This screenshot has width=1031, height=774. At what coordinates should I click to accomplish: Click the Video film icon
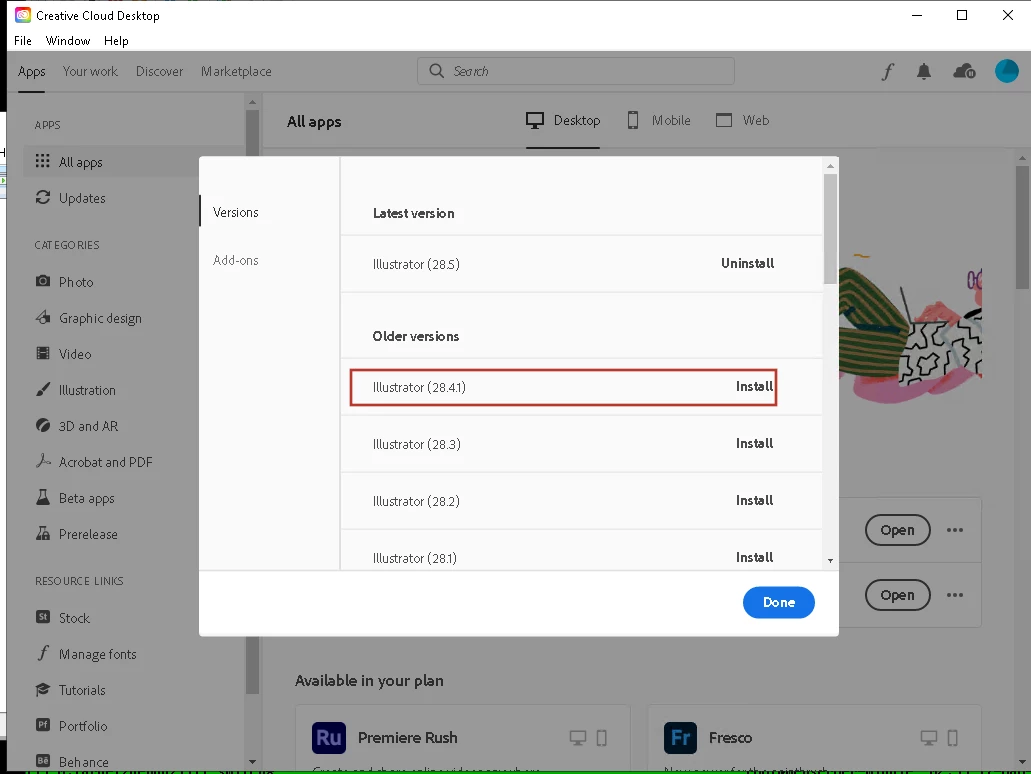point(43,353)
